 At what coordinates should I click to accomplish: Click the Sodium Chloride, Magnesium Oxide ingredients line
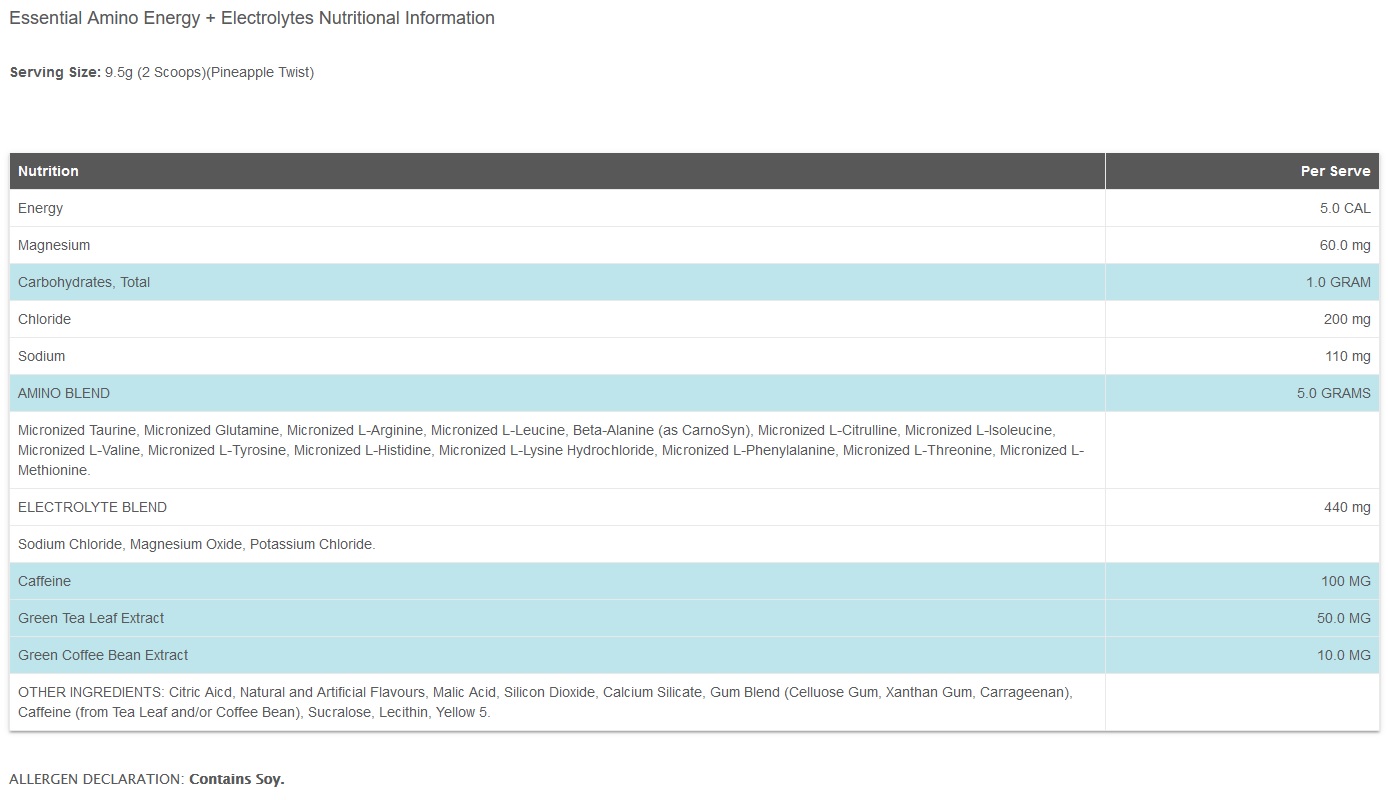pos(197,544)
